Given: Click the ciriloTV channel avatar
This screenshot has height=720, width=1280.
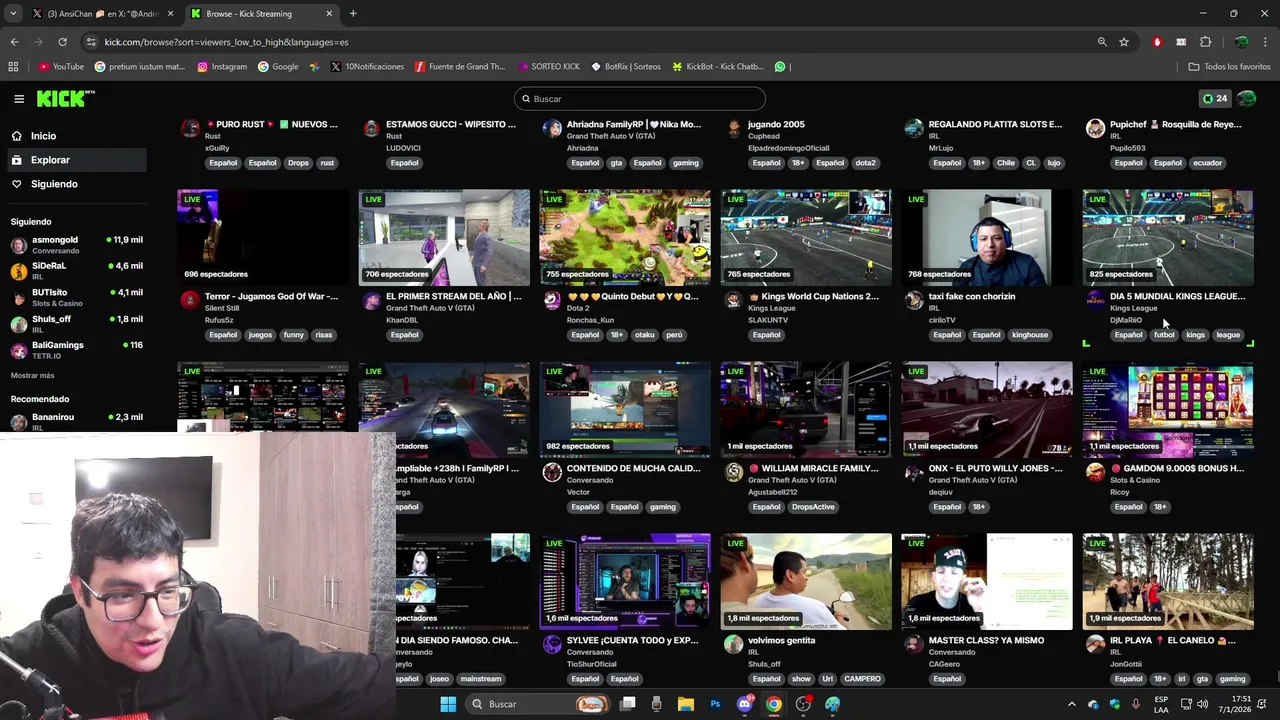Looking at the screenshot, I should (914, 300).
